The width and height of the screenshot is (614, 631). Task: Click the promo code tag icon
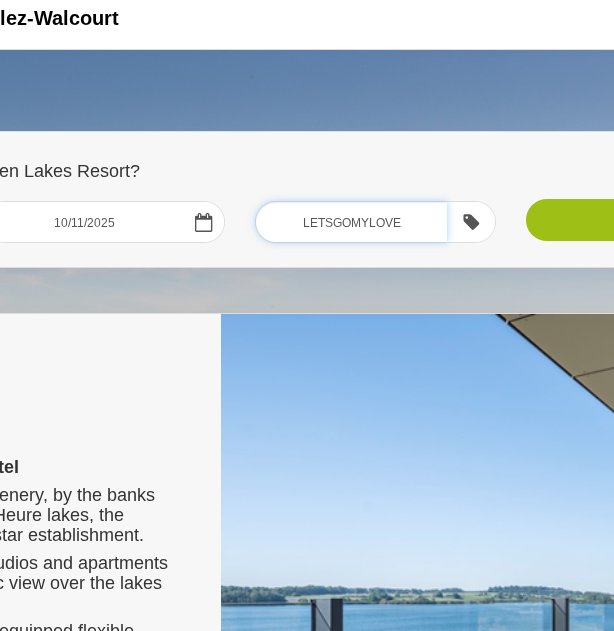click(471, 222)
